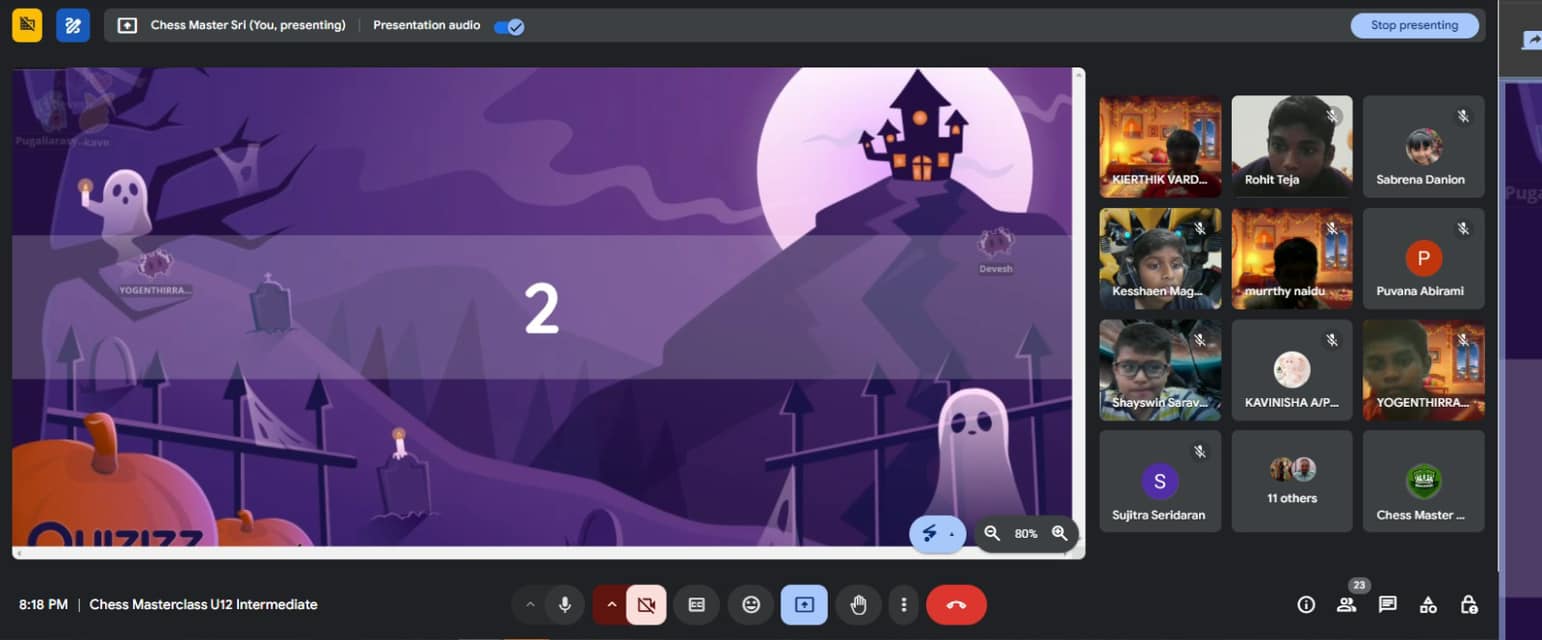Viewport: 1542px width, 640px height.
Task: Click the Chess Masterclass U12 Intermediate meeting title
Action: click(x=203, y=604)
